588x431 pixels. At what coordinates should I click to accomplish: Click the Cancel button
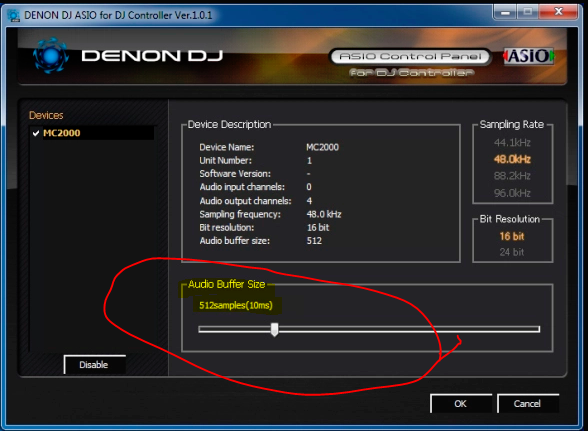click(x=528, y=404)
